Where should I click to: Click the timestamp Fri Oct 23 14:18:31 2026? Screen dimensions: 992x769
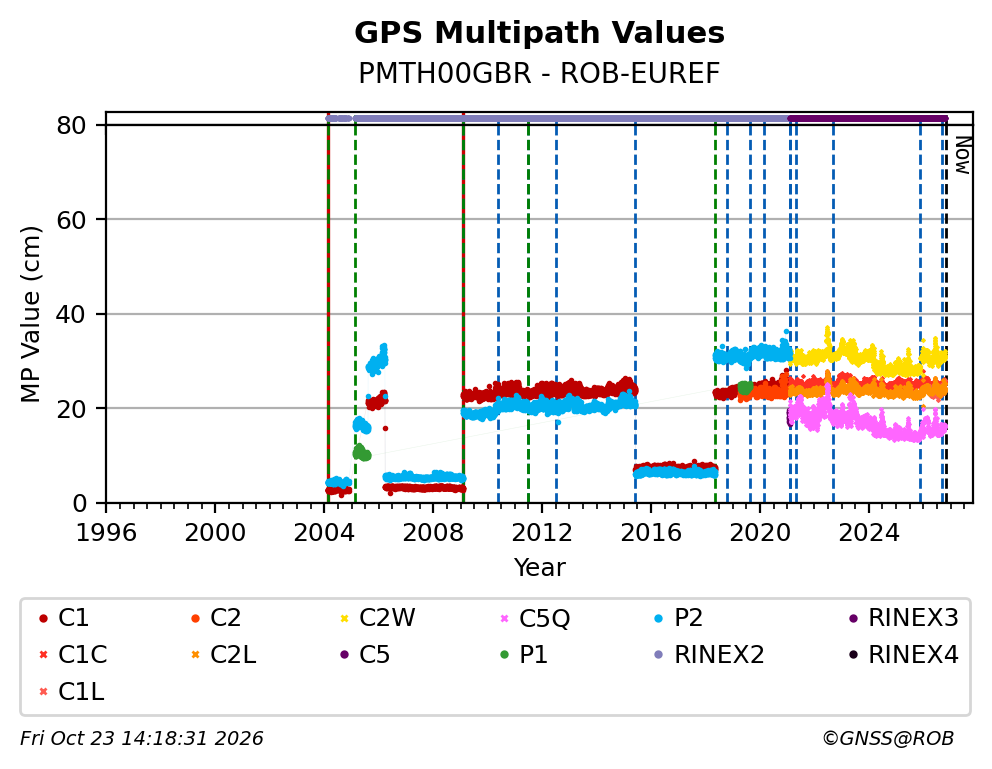click(142, 738)
